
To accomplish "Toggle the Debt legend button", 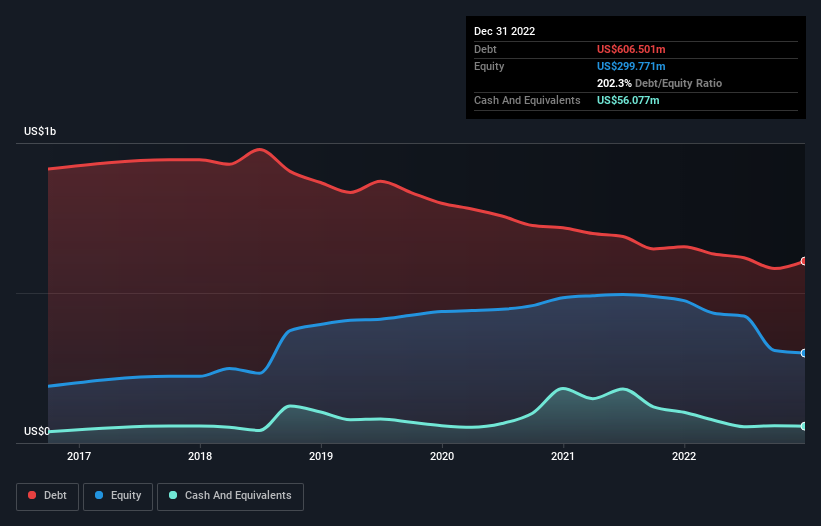I will point(47,496).
